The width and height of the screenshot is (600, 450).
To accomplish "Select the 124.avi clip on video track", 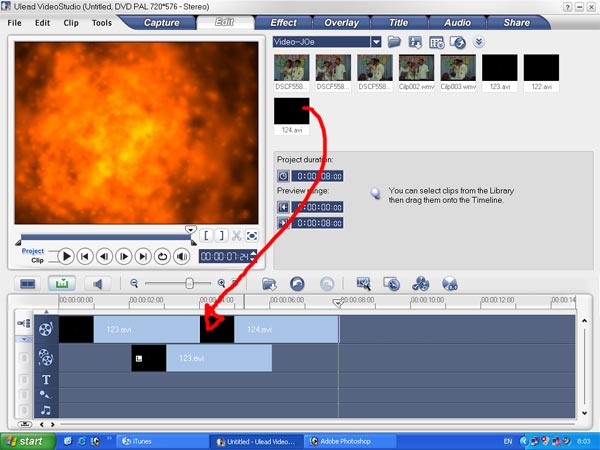I will pyautogui.click(x=269, y=329).
